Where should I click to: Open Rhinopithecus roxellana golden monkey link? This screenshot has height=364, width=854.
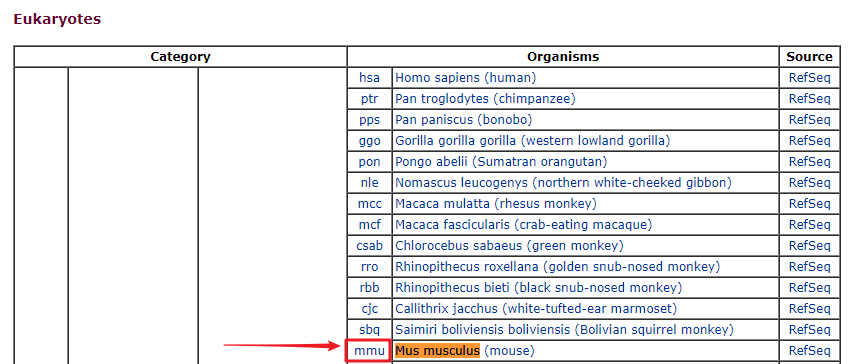558,266
